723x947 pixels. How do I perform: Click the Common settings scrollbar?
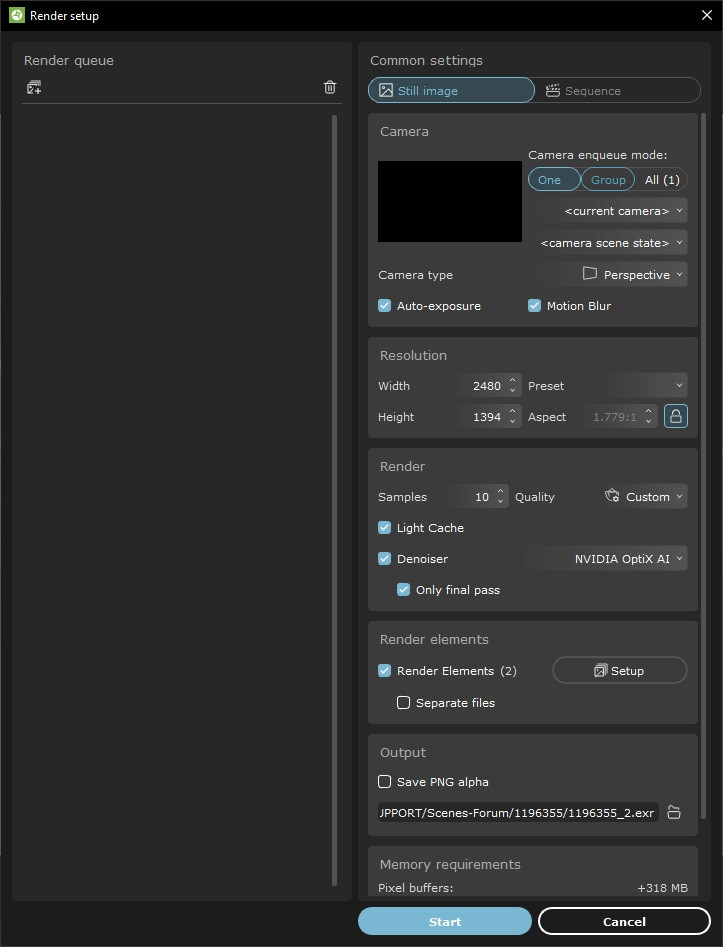point(703,466)
